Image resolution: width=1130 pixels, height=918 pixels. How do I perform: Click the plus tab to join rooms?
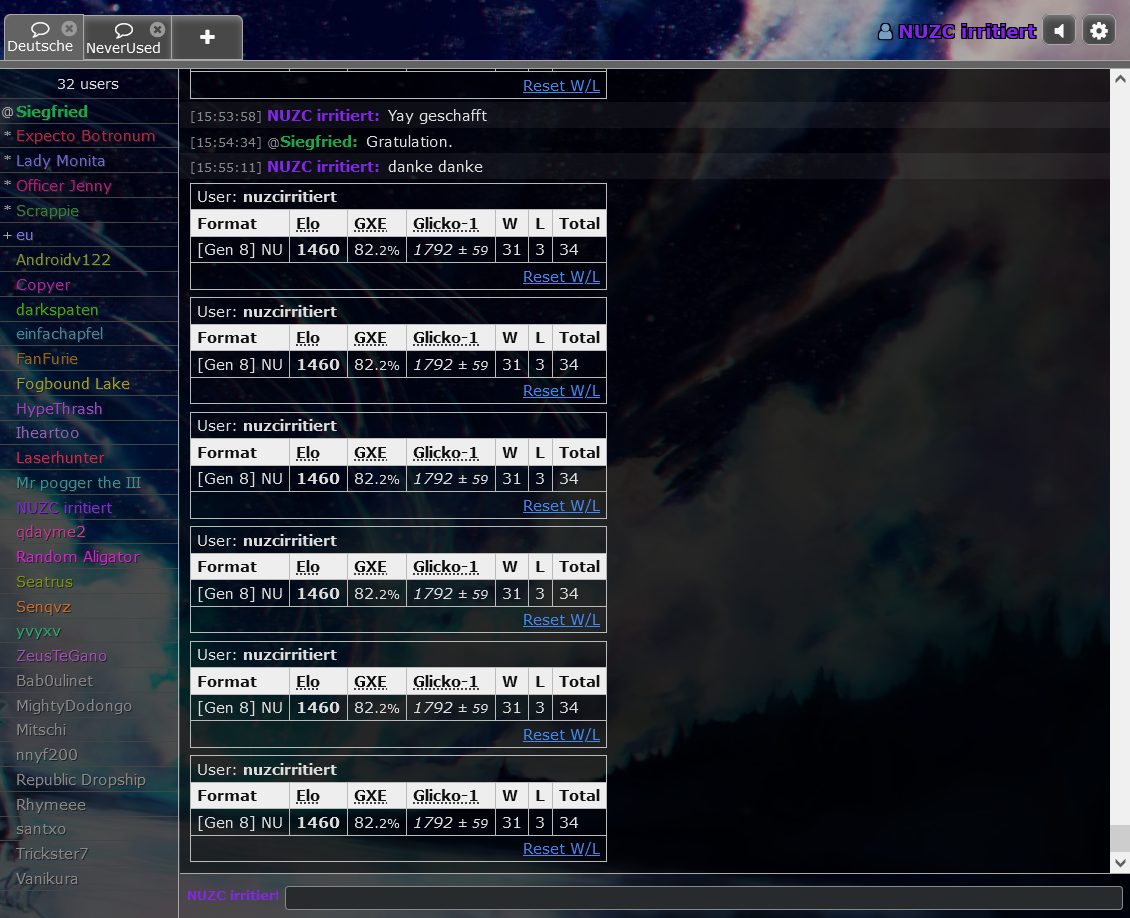click(207, 37)
